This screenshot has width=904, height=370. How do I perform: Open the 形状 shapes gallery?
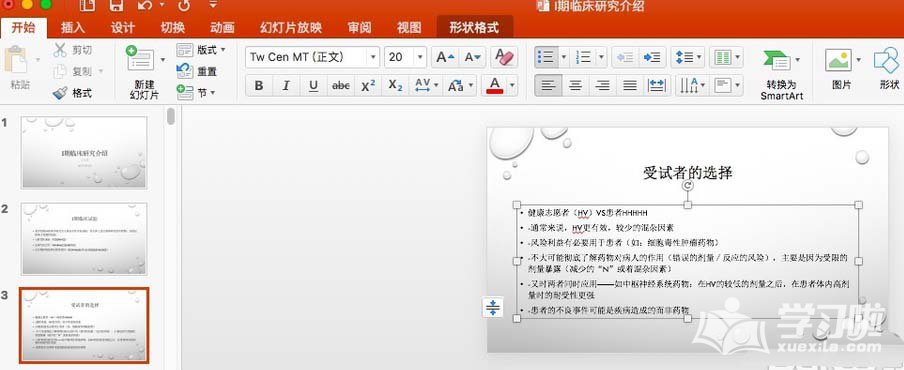click(887, 61)
